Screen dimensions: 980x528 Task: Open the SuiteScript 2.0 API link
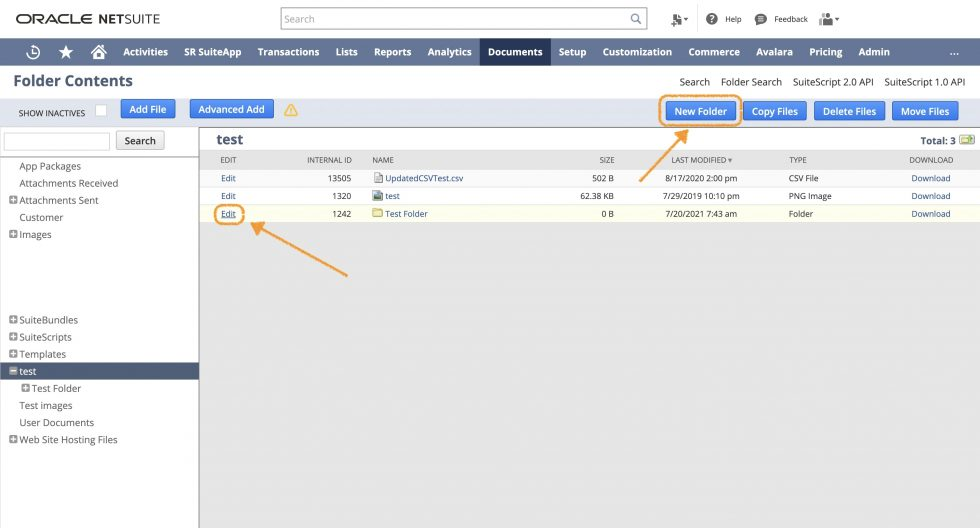[x=832, y=82]
